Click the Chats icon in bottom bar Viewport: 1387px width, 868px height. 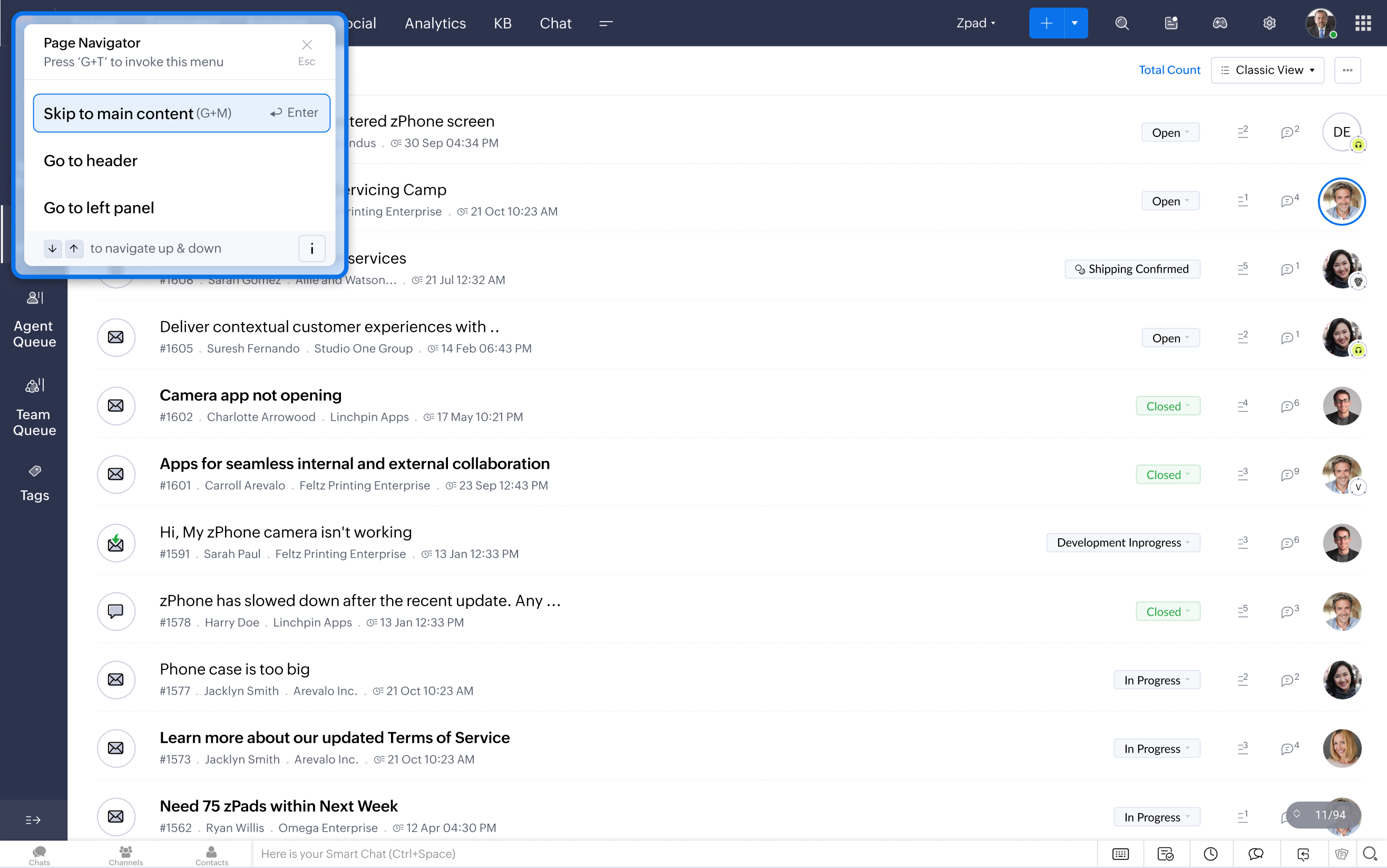[x=39, y=855]
